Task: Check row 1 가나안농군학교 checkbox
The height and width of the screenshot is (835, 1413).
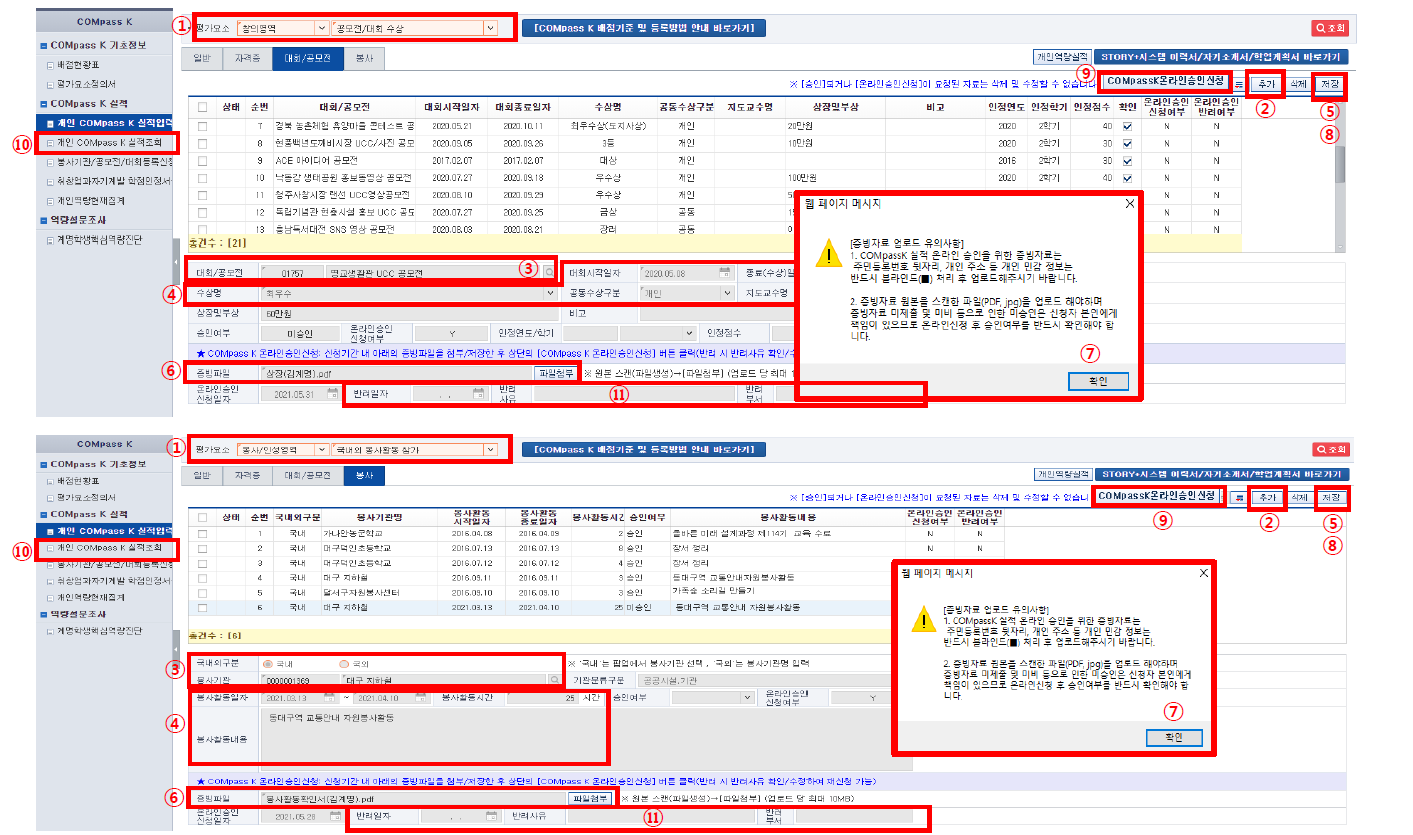Action: [203, 534]
